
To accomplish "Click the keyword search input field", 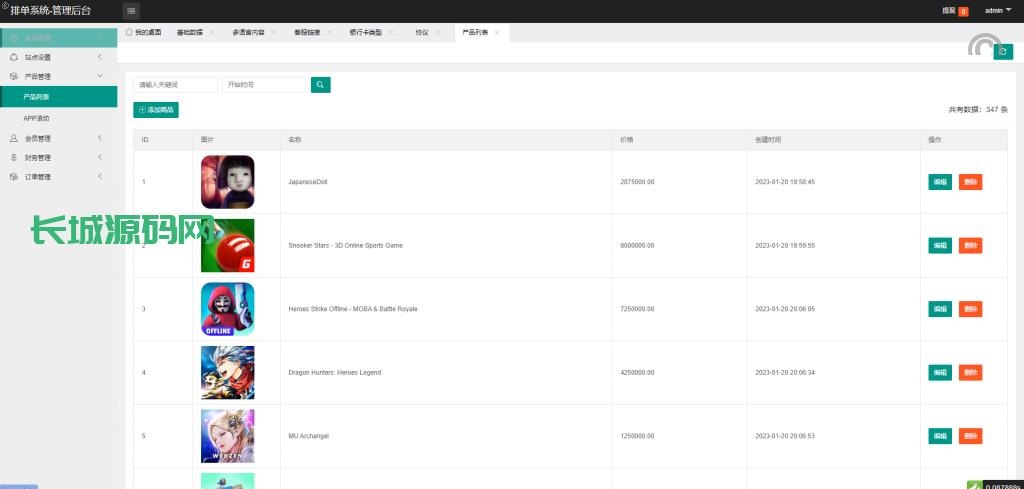I will tap(175, 85).
